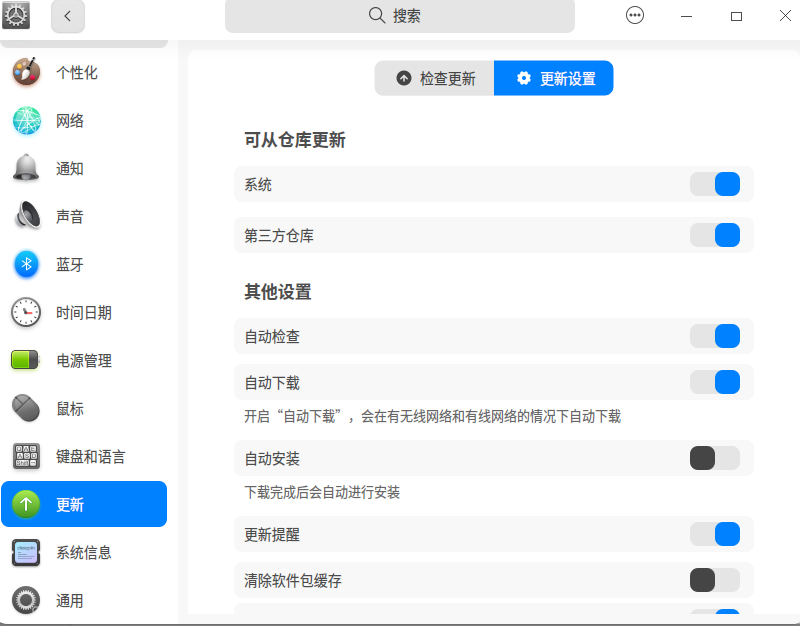Click the 搜索 search field
This screenshot has height=626, width=800.
[400, 16]
